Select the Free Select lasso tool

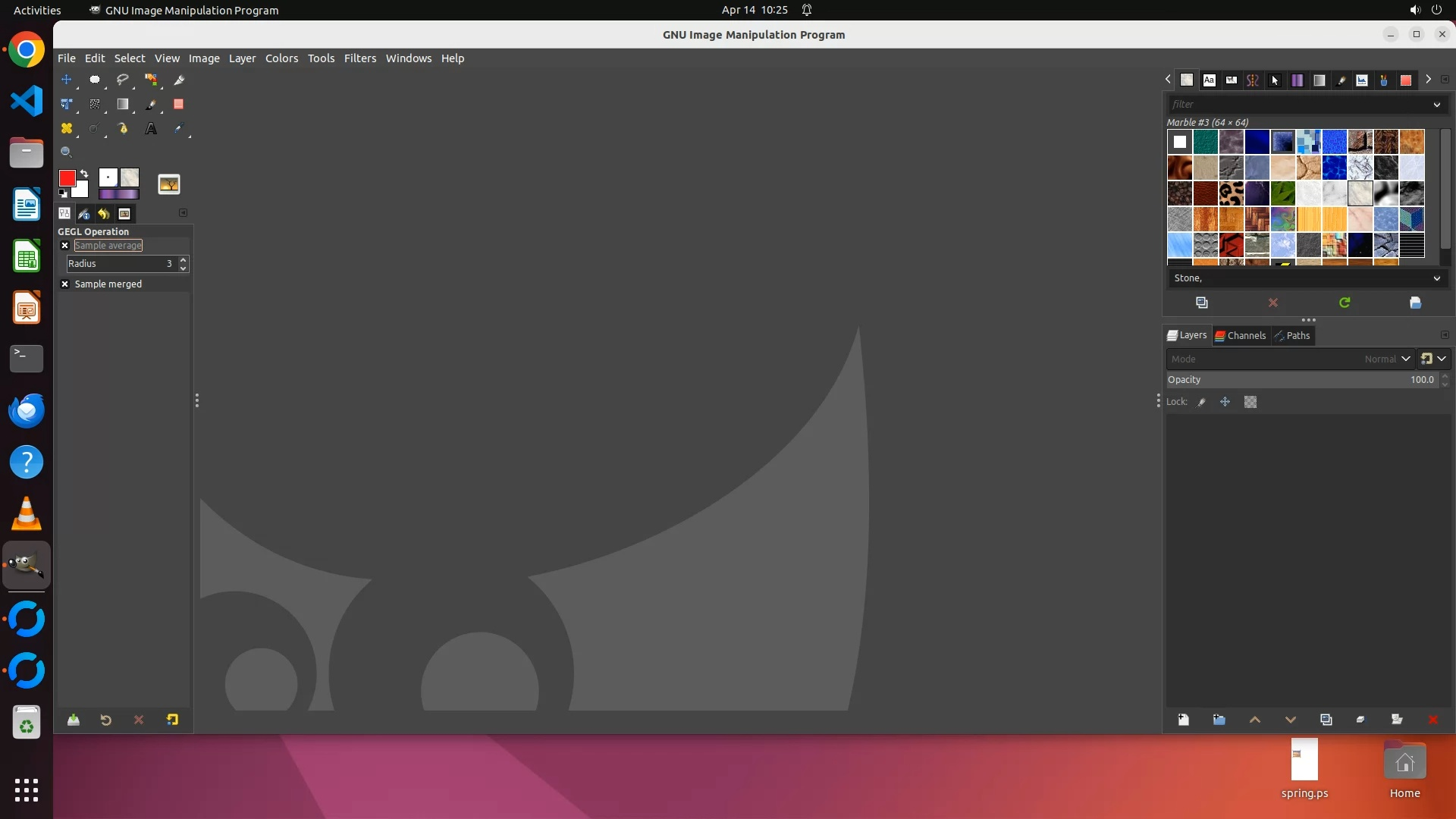coord(122,80)
